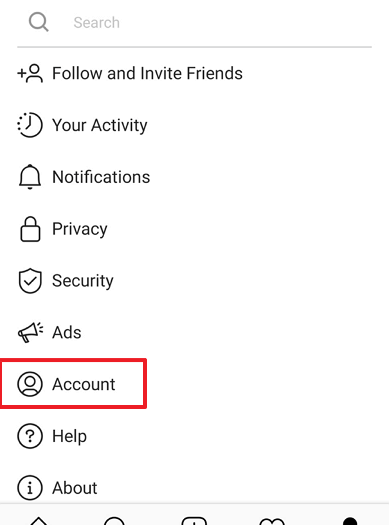Click the magnifying glass search icon

pos(38,22)
